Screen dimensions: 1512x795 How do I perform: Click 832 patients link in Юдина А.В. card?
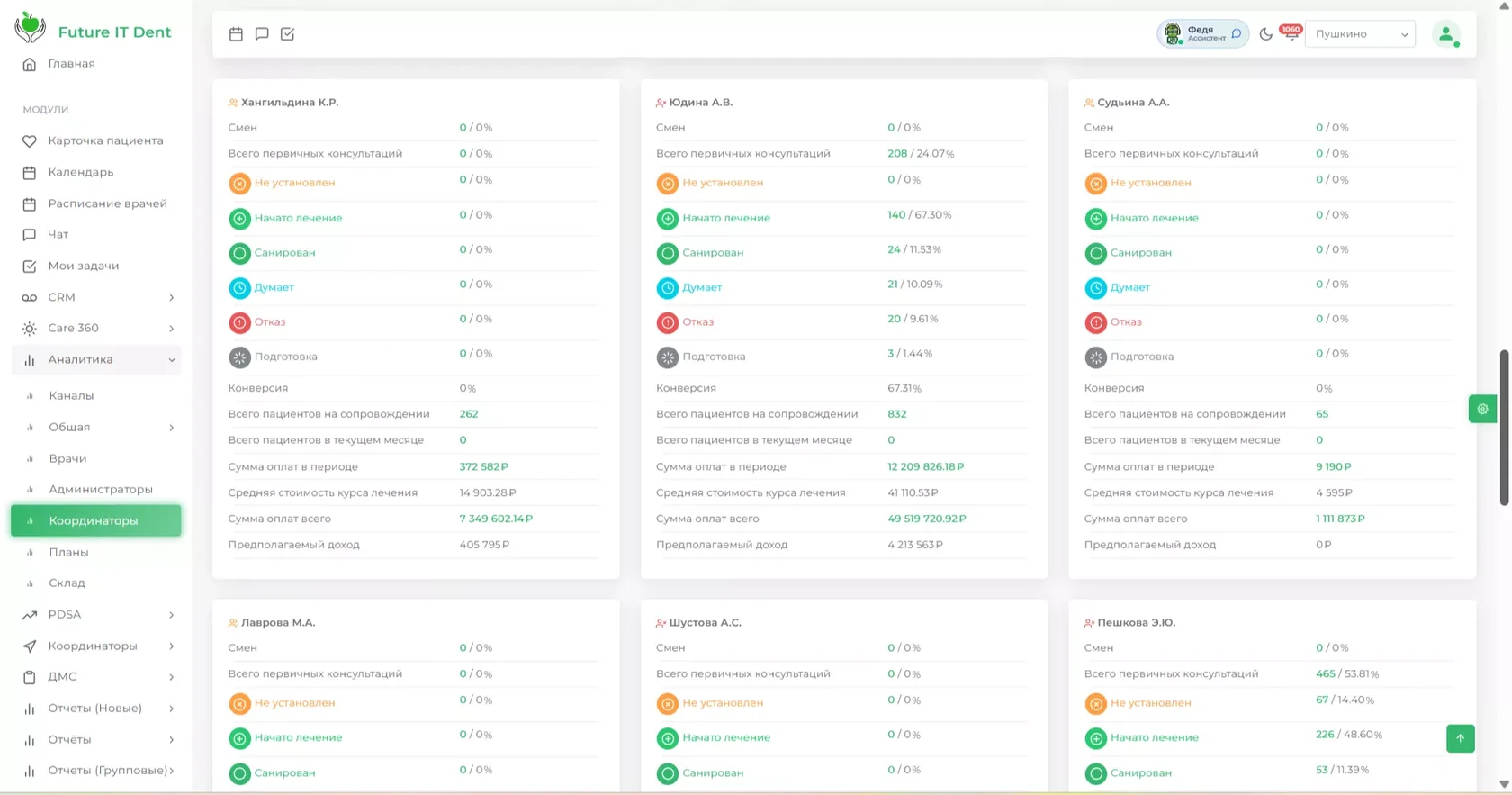click(896, 414)
